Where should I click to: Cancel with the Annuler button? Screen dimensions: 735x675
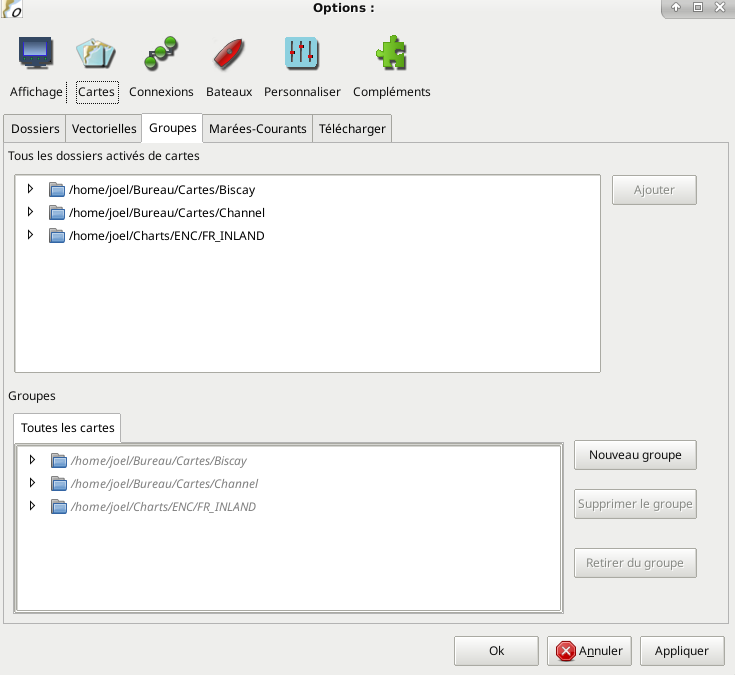point(589,651)
